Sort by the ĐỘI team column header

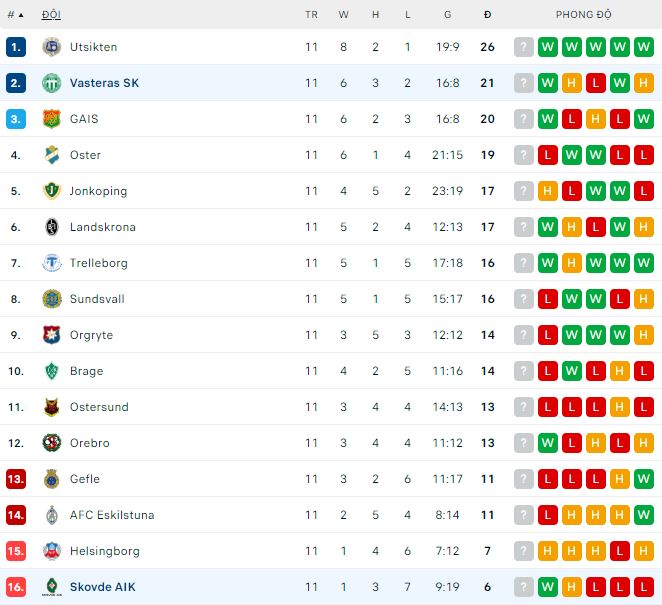(51, 15)
